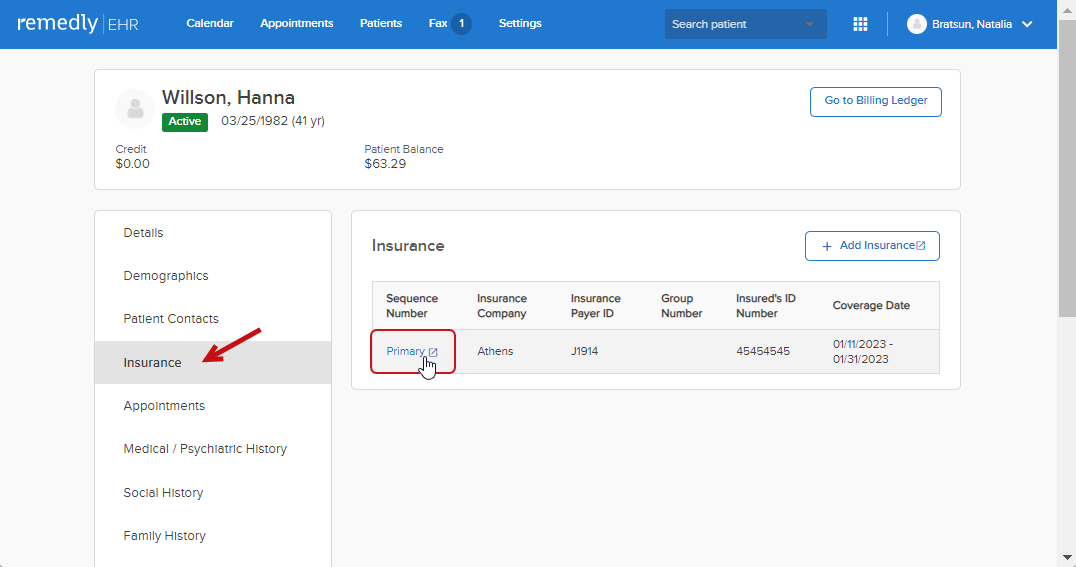Go to Patients in the top navigation
The image size is (1076, 567).
[x=381, y=24]
